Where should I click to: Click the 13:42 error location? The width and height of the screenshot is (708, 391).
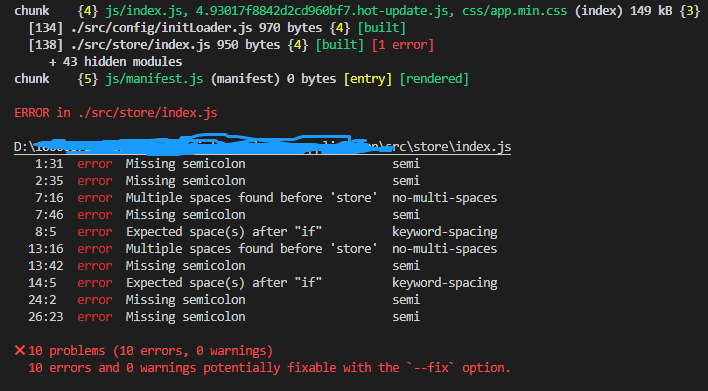click(46, 265)
